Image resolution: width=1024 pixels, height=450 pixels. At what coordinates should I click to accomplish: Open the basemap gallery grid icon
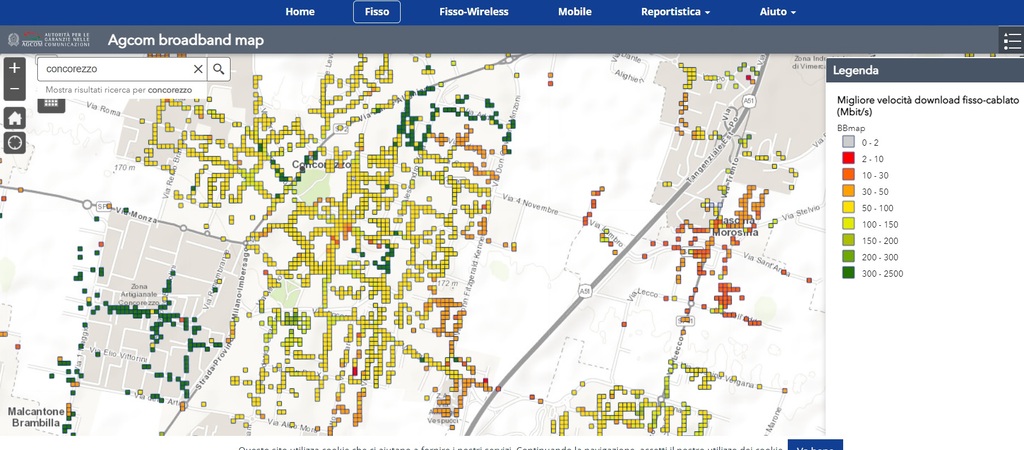pos(51,103)
